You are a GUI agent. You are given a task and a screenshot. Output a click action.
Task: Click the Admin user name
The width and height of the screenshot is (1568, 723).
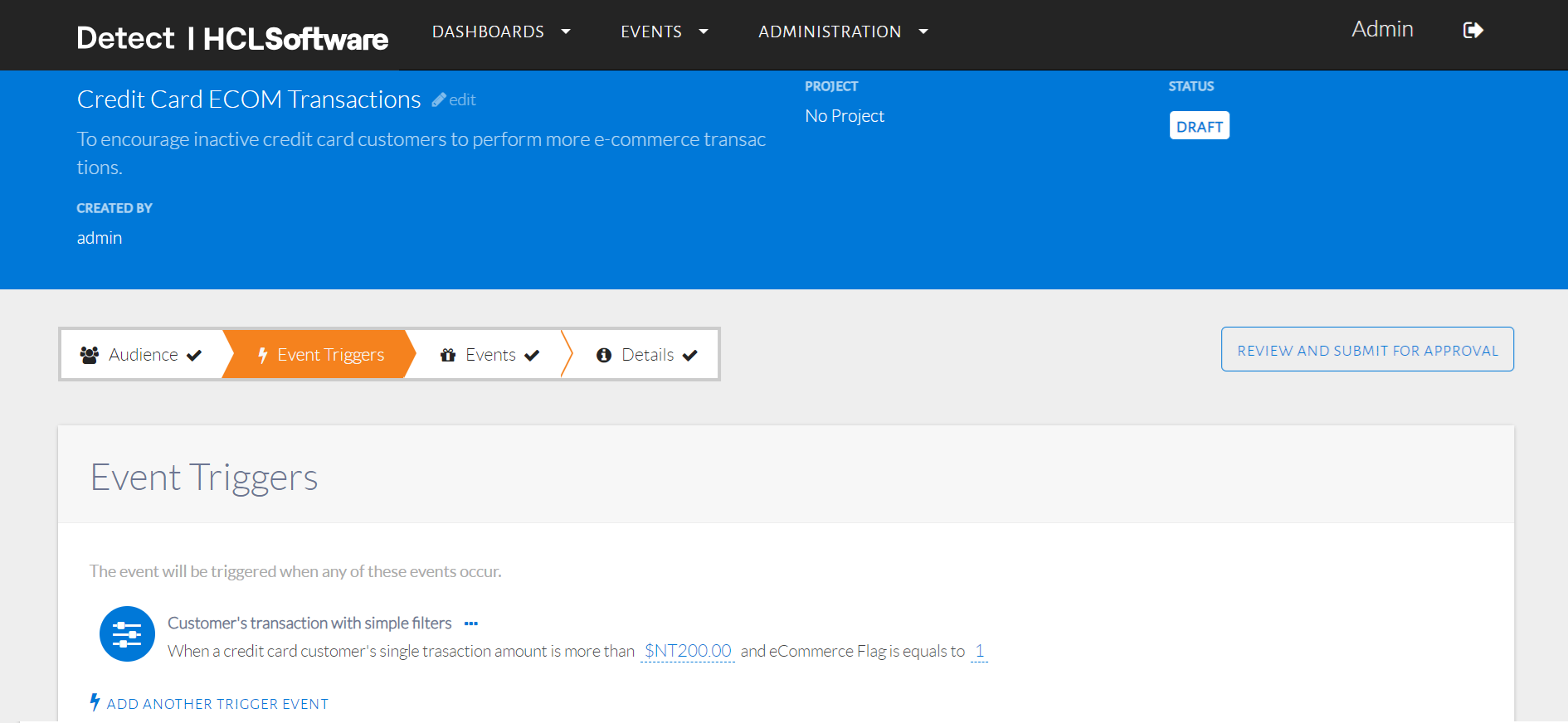click(1382, 29)
